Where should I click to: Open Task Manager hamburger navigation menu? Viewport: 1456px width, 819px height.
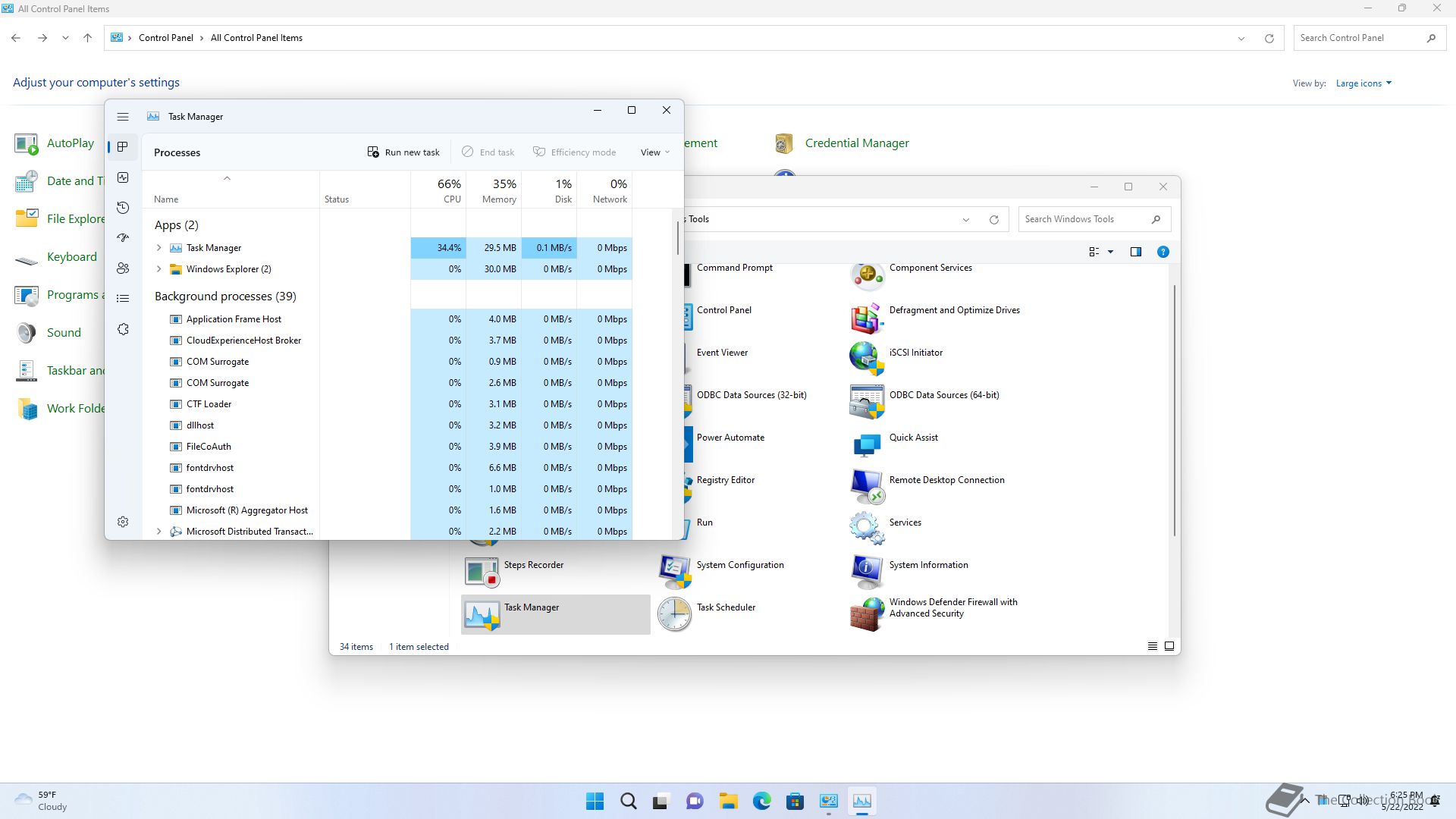[123, 117]
